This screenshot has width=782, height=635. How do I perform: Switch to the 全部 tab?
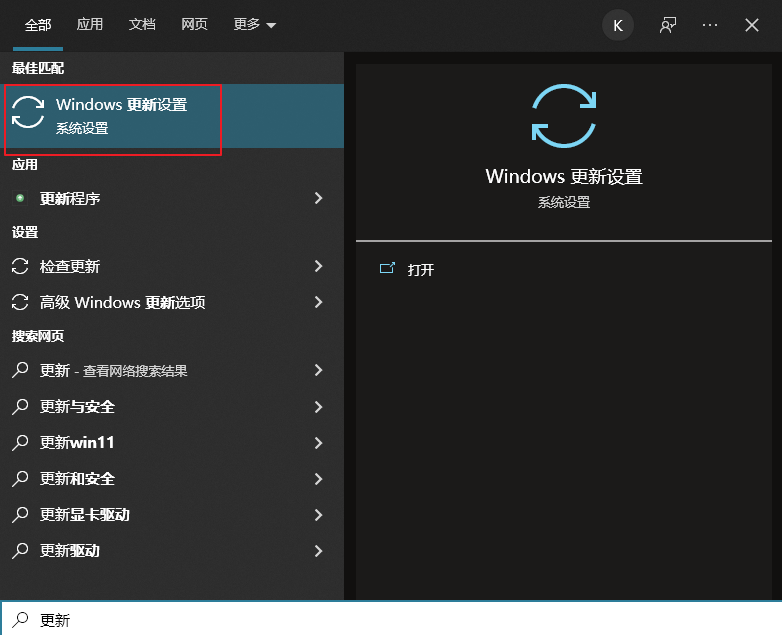(x=38, y=24)
